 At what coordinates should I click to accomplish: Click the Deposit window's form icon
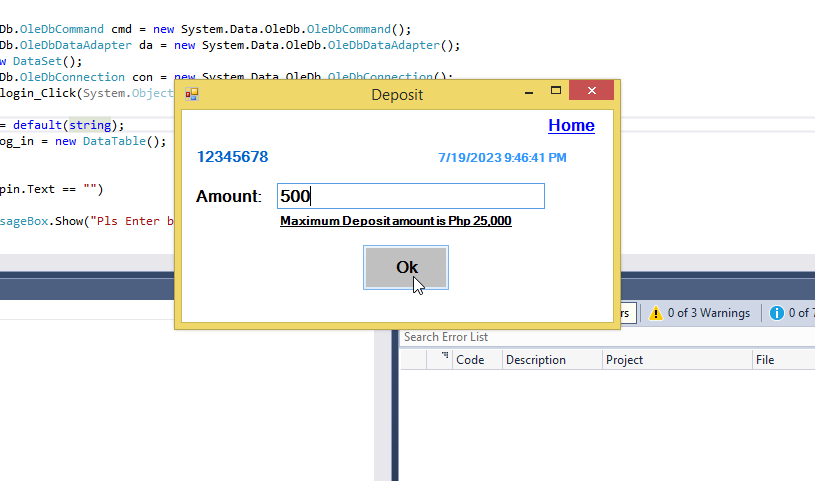(191, 95)
